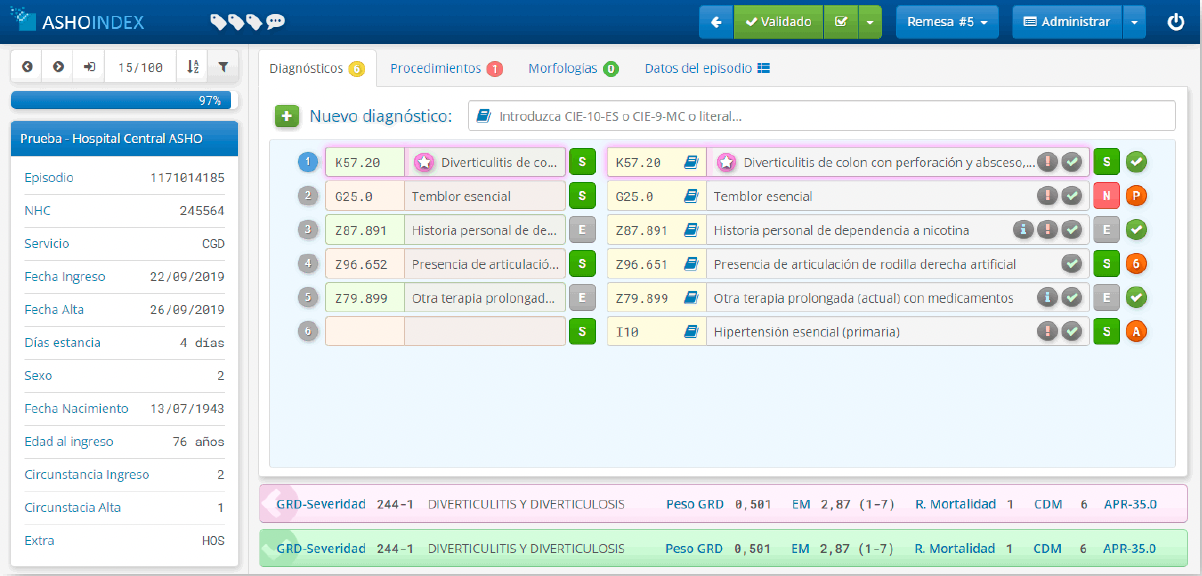
Task: Click green check status circle on K57.20 row
Action: [1136, 162]
